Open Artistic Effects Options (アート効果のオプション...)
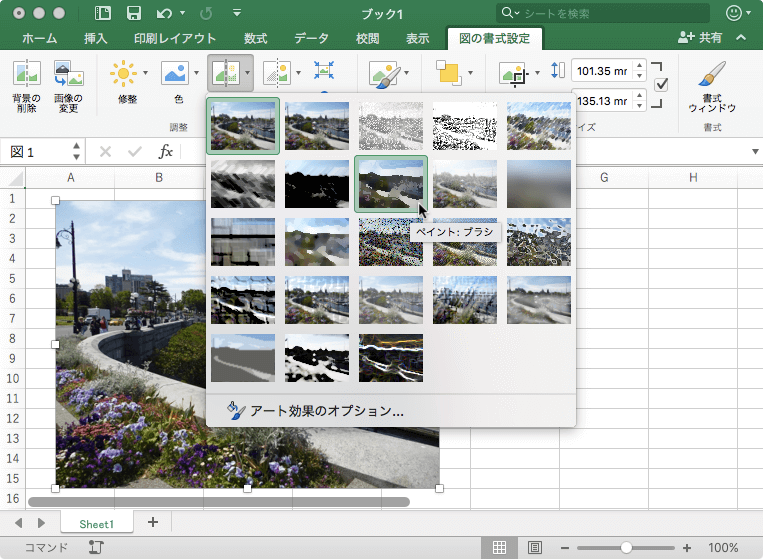Image resolution: width=763 pixels, height=559 pixels. click(x=315, y=411)
